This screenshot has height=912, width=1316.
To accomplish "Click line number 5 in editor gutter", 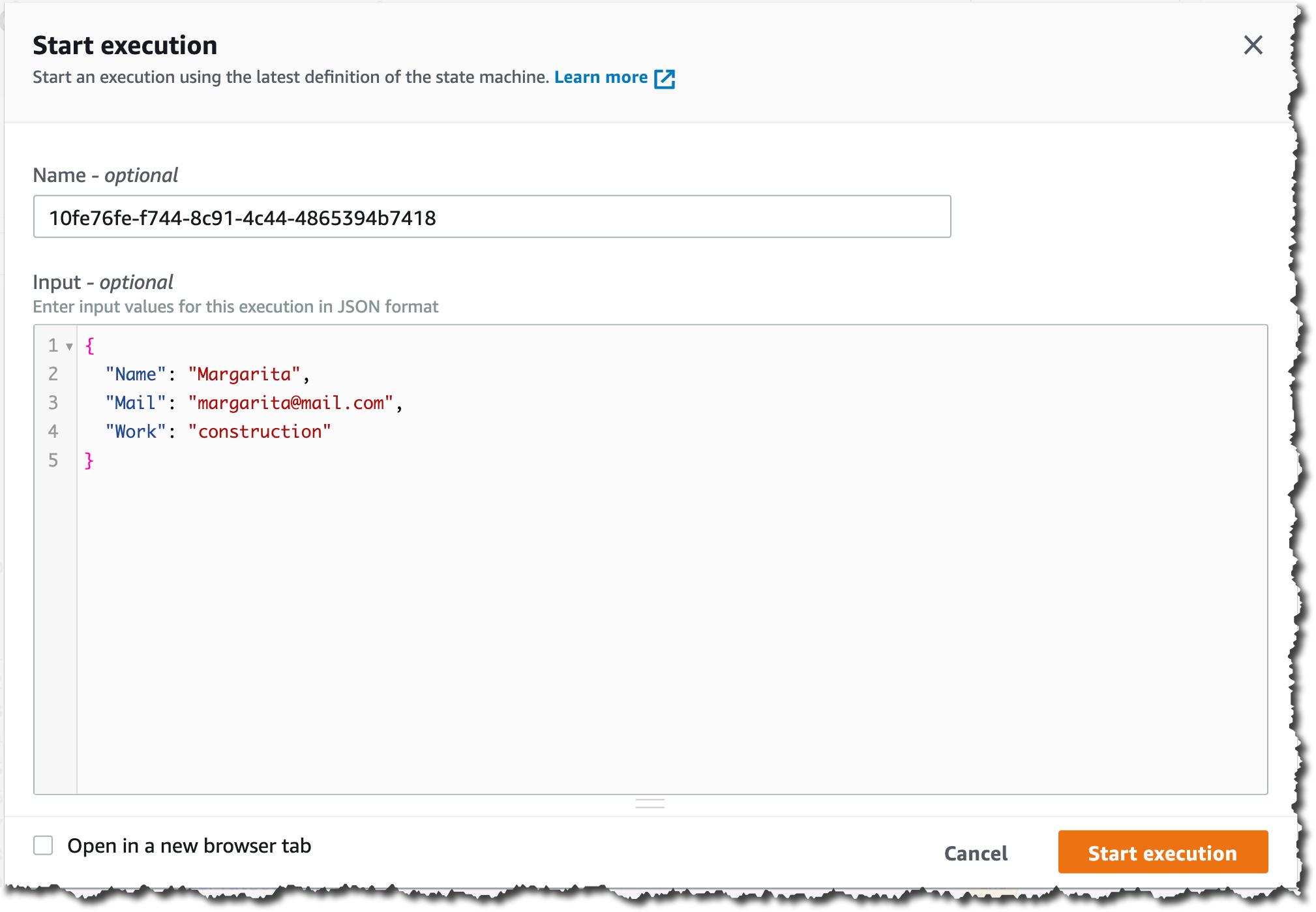I will [53, 460].
